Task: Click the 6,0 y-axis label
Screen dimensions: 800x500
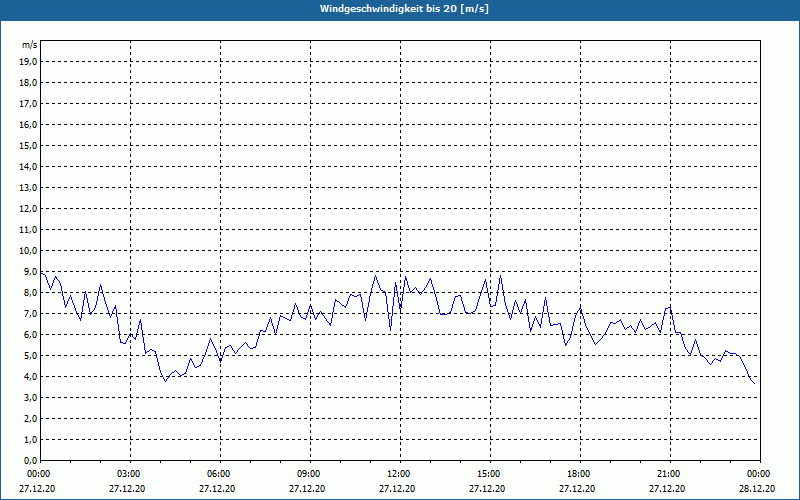Action: (31, 335)
